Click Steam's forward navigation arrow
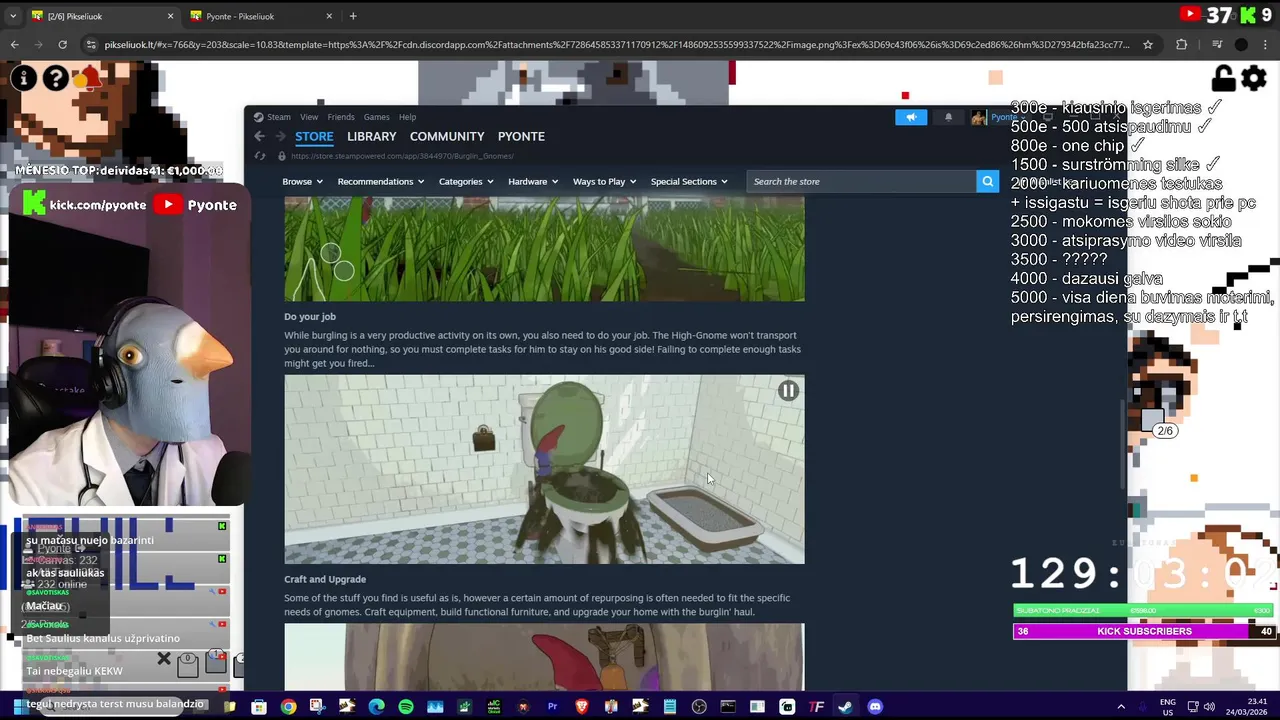This screenshot has height=720, width=1280. [281, 136]
